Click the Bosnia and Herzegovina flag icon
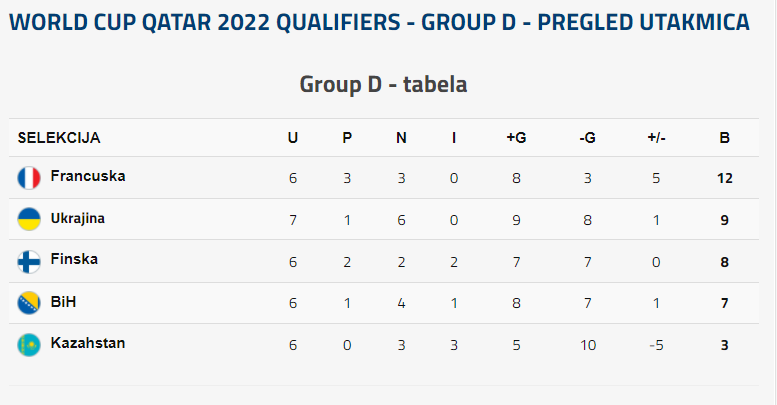777x405 pixels. [x=29, y=302]
